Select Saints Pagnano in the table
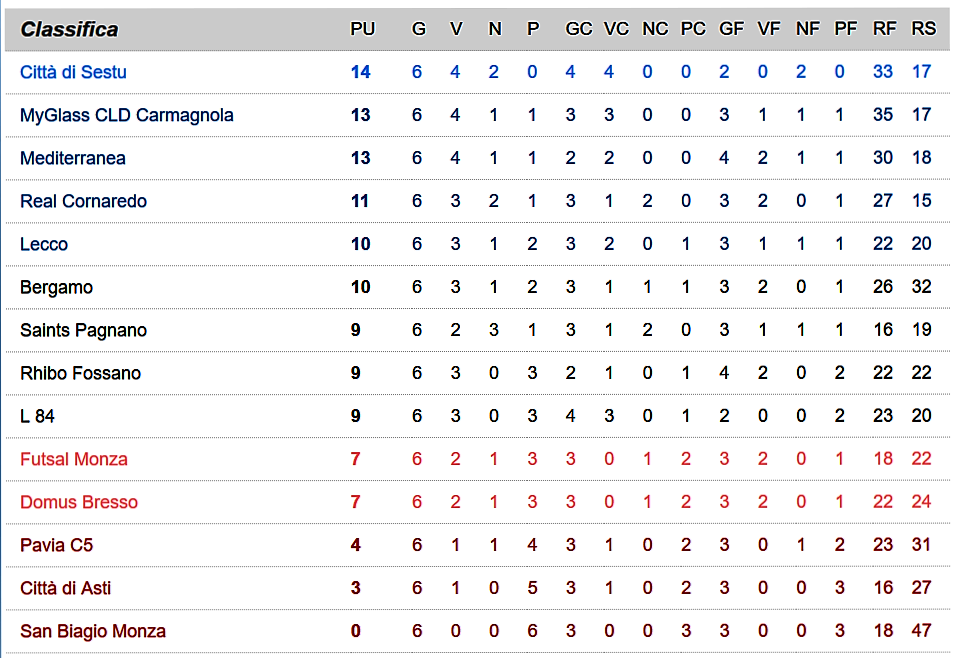This screenshot has height=658, width=957. tap(83, 330)
